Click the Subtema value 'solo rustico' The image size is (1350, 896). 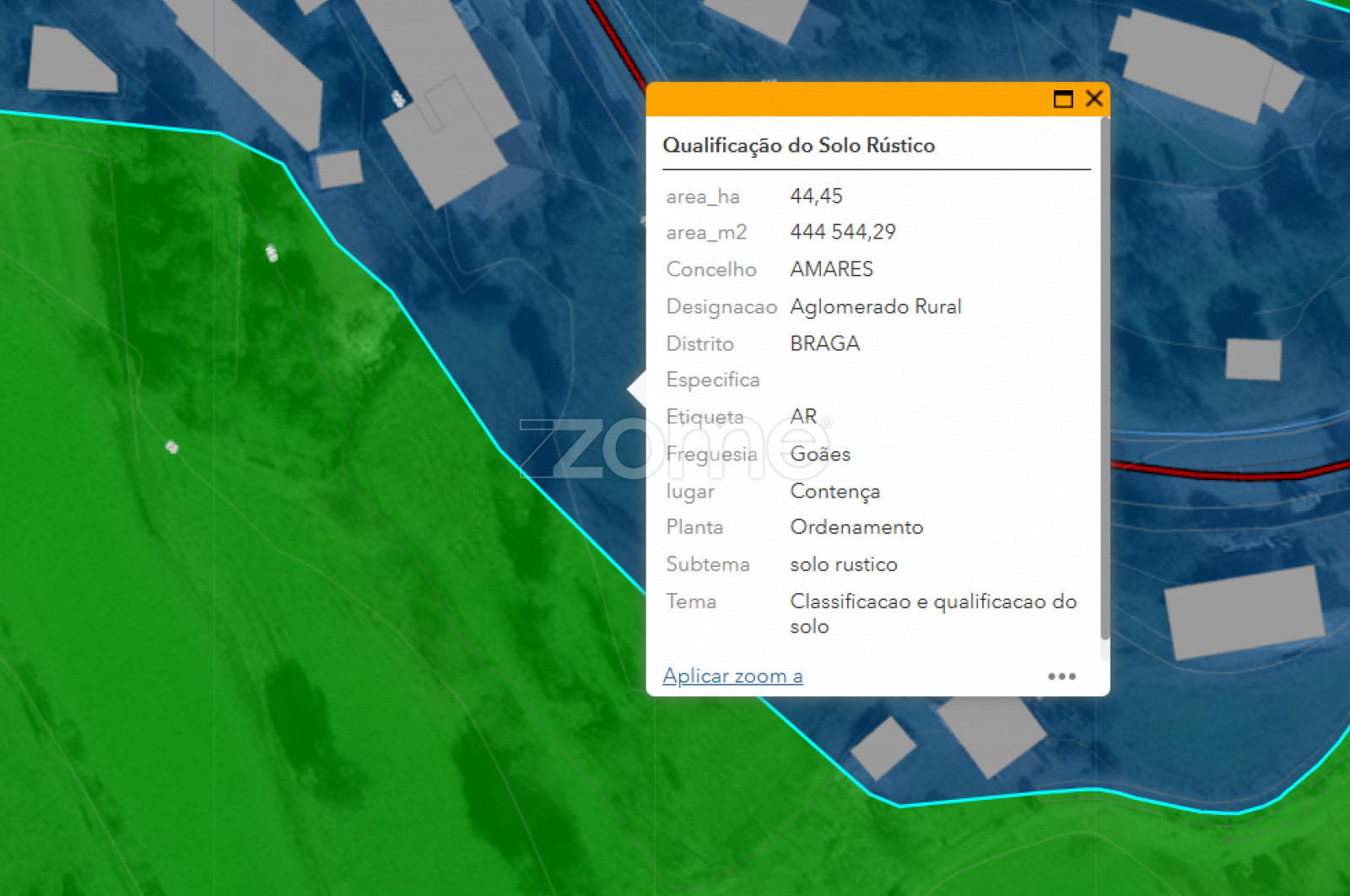click(x=843, y=564)
